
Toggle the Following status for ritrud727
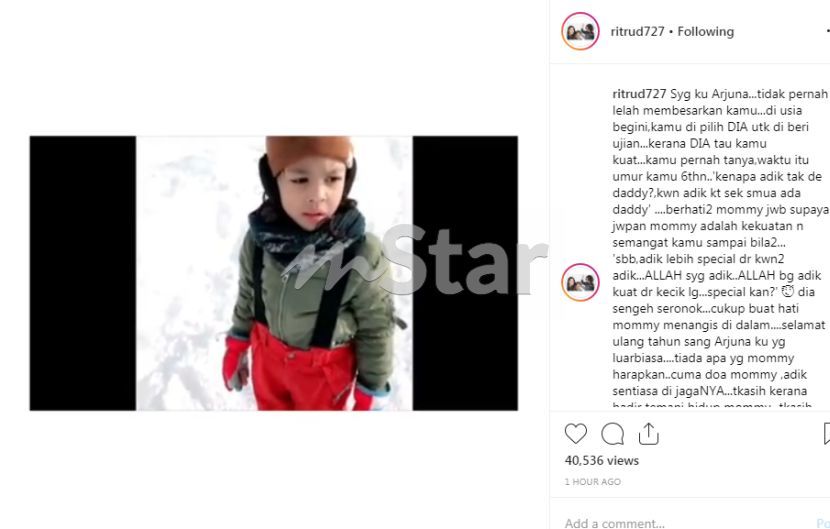coord(706,32)
